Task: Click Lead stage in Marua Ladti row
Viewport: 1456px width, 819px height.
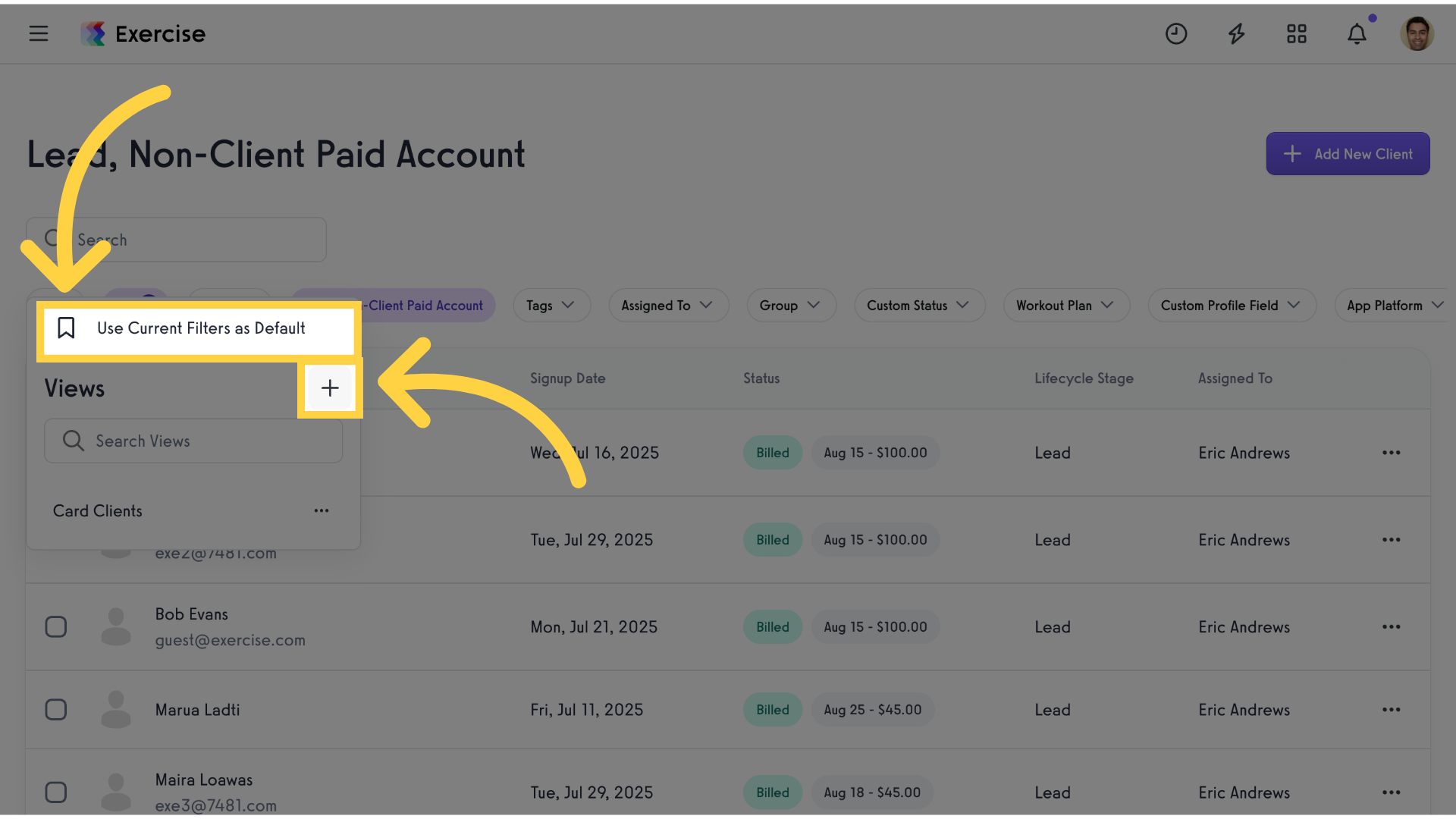Action: 1053,710
